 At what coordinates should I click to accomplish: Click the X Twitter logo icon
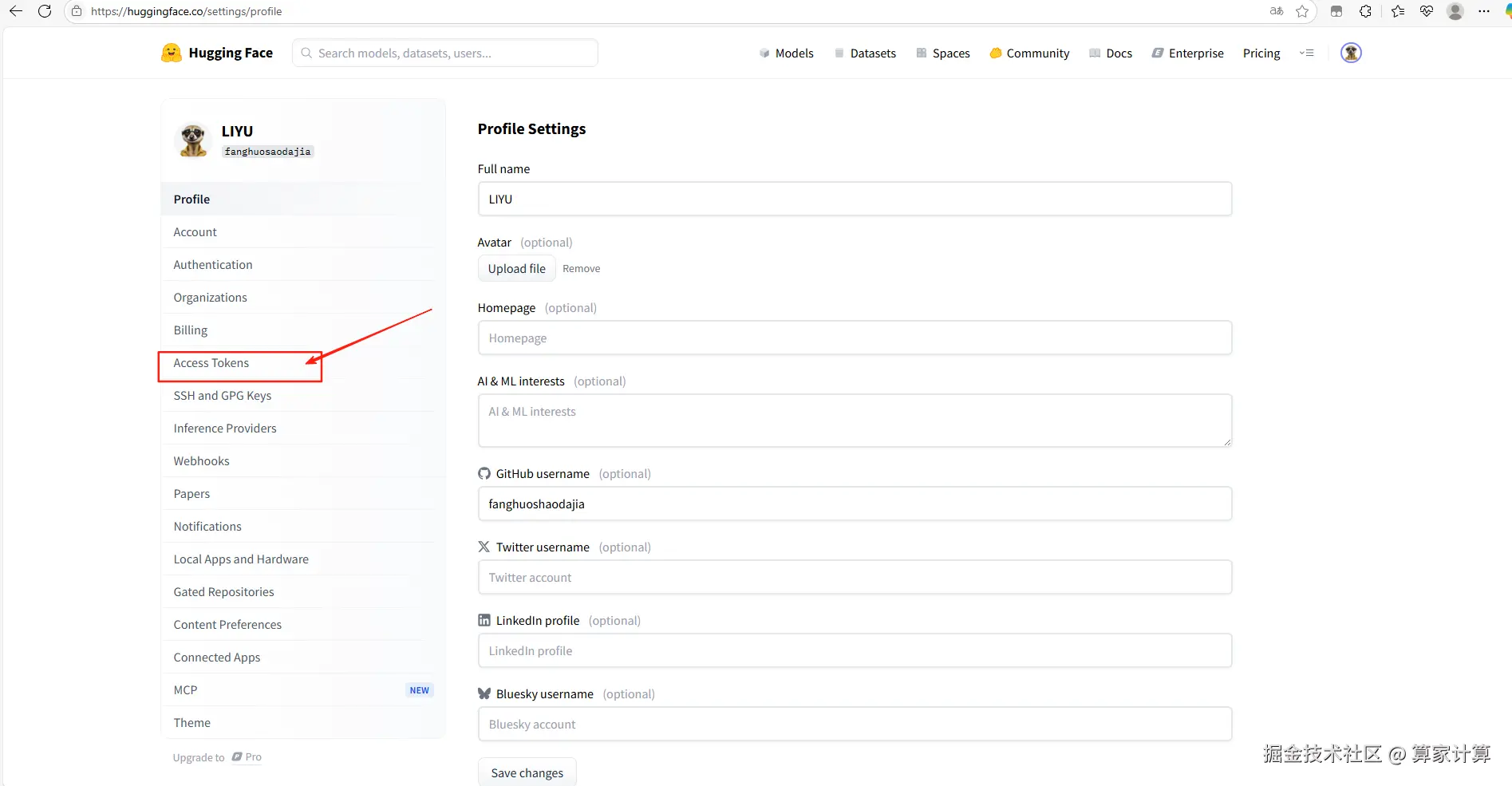[484, 547]
